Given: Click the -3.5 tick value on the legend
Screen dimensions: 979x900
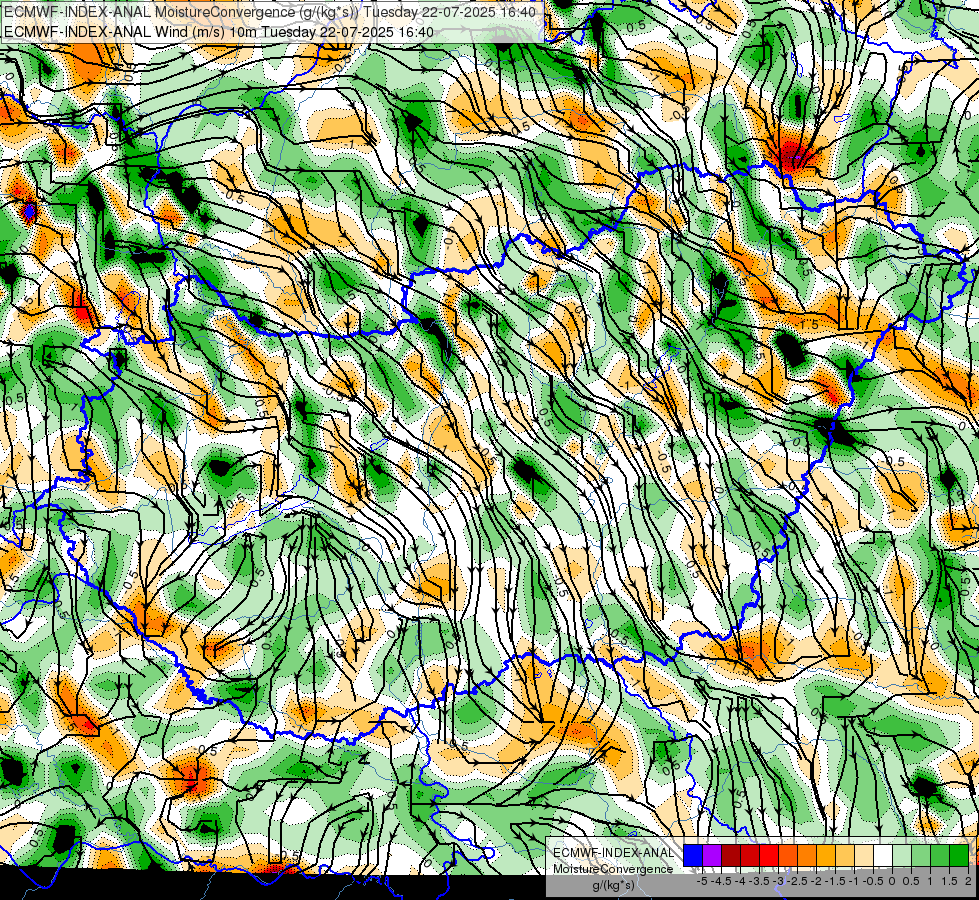Looking at the screenshot, I should coord(759,881).
